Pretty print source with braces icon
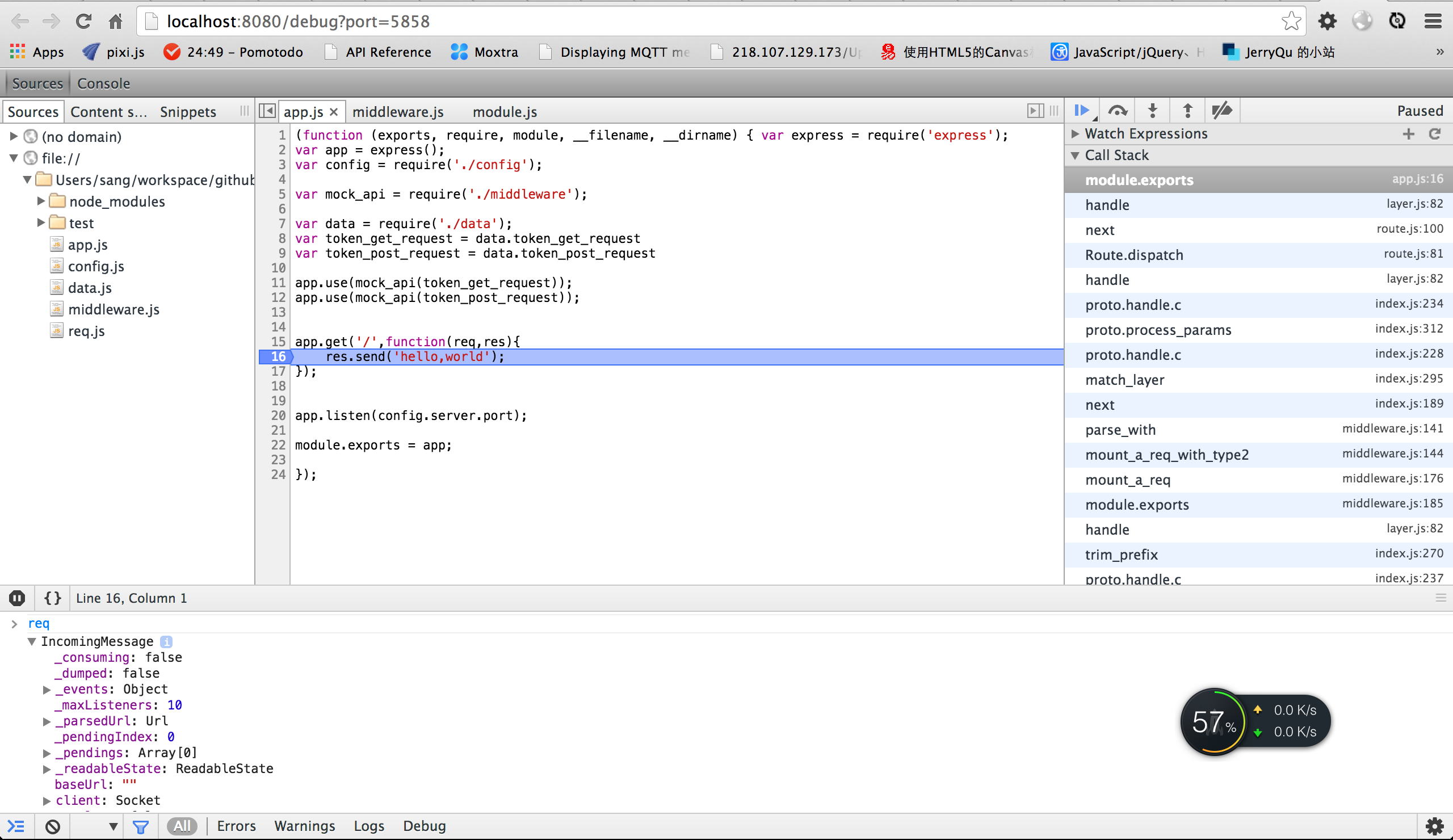The height and width of the screenshot is (840, 1453). [x=52, y=598]
